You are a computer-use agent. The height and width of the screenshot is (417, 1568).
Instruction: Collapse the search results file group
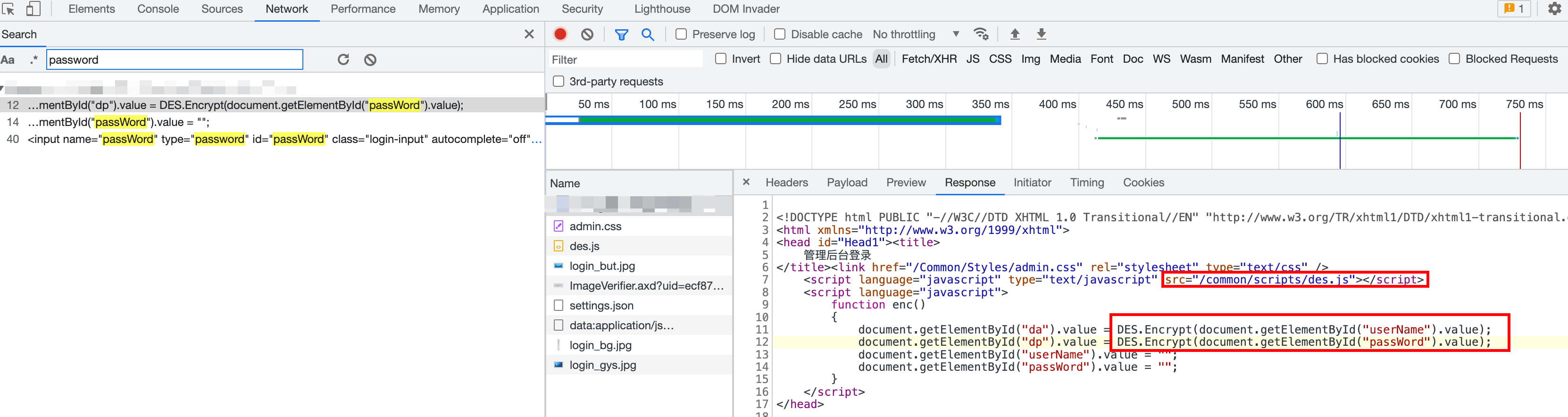(x=2, y=89)
